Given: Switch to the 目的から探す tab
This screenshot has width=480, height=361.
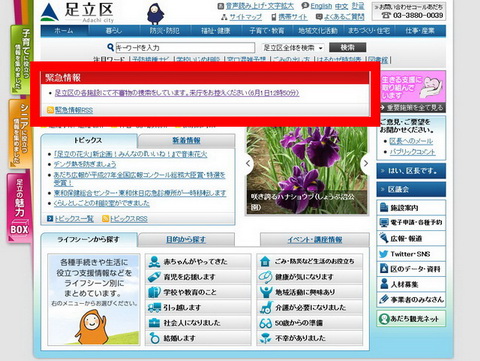Looking at the screenshot, I should pyautogui.click(x=186, y=240).
